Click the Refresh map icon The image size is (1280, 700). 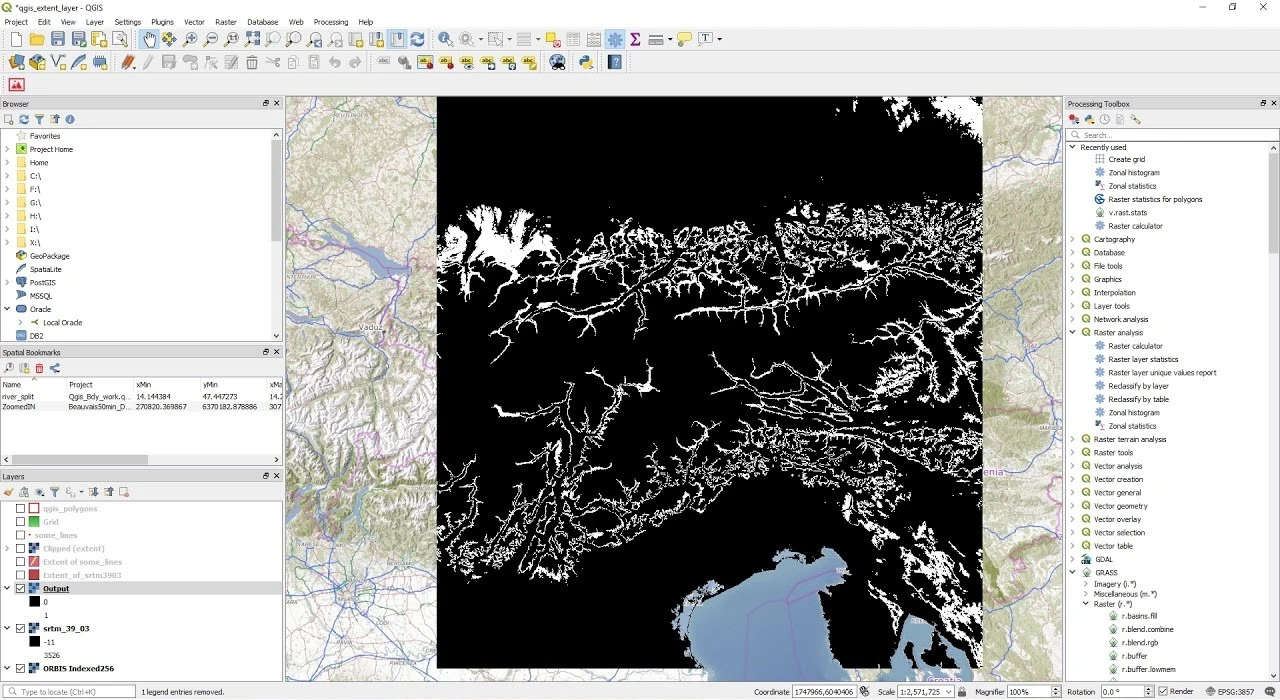[x=417, y=39]
